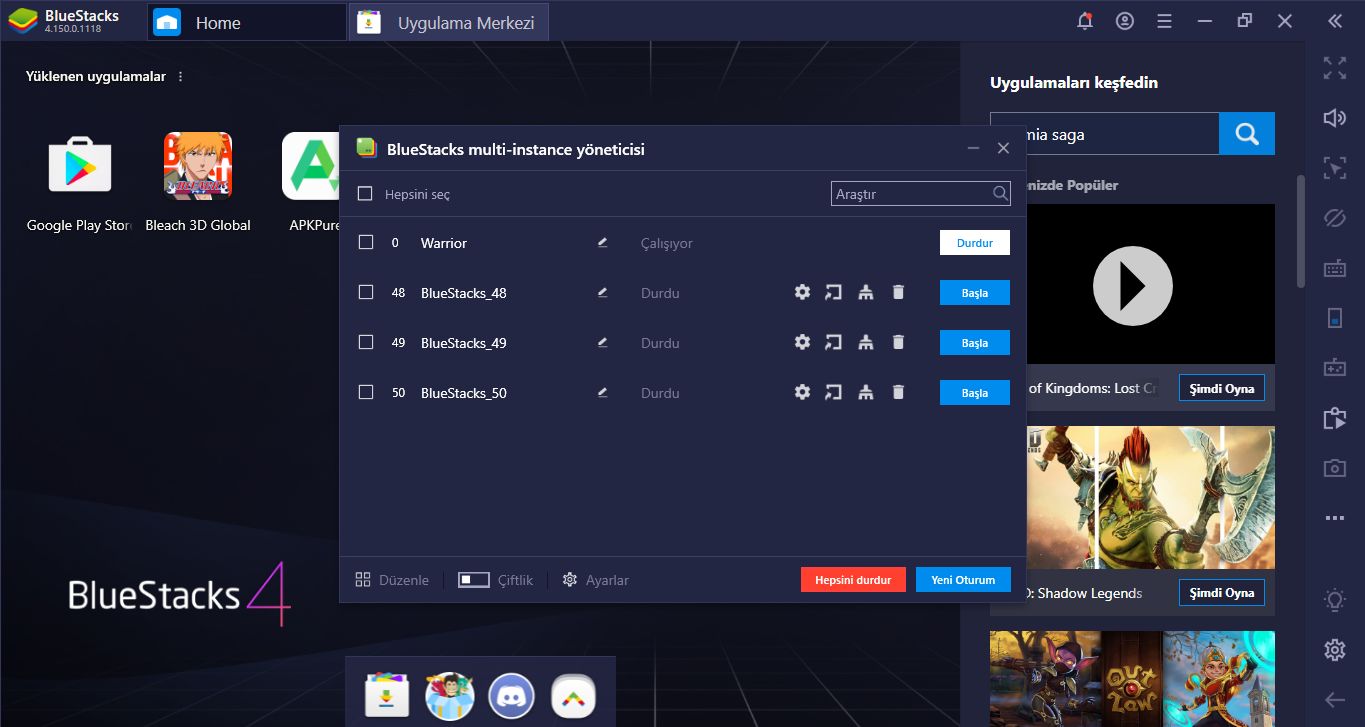Screen dimensions: 1365x727
Task: Tick the BlueStacks_49 checkbox
Action: click(366, 342)
